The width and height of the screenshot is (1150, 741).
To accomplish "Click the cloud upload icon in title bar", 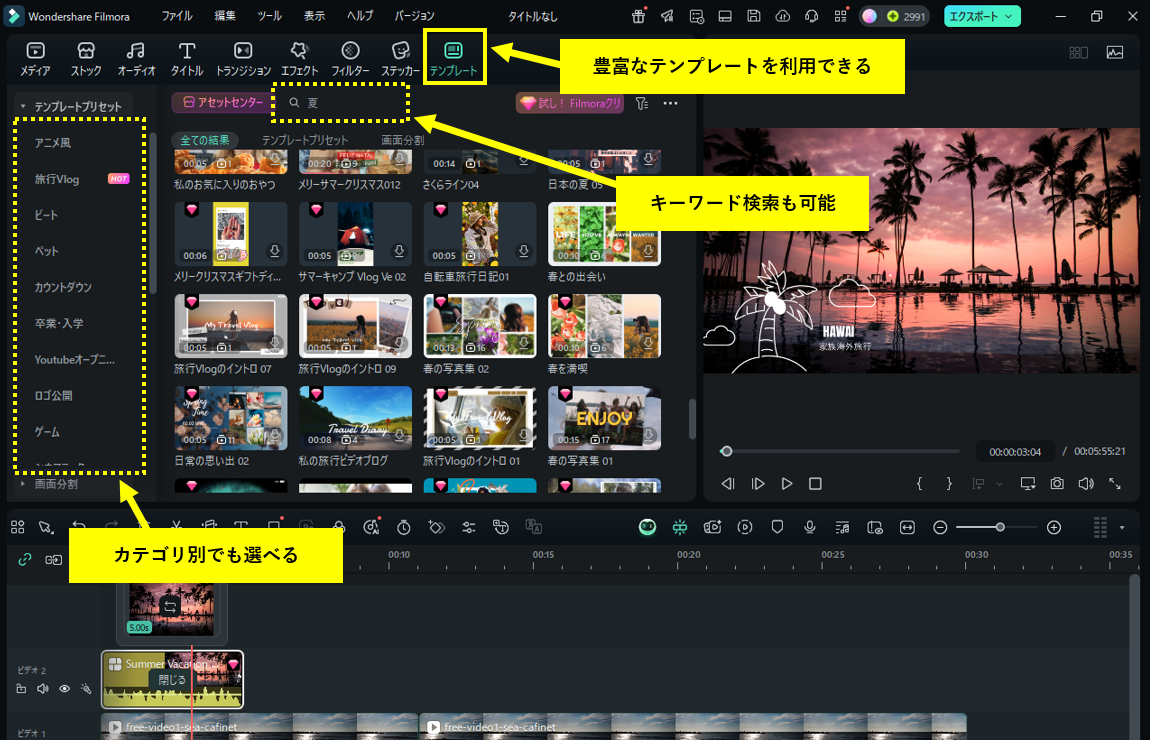I will [x=783, y=16].
